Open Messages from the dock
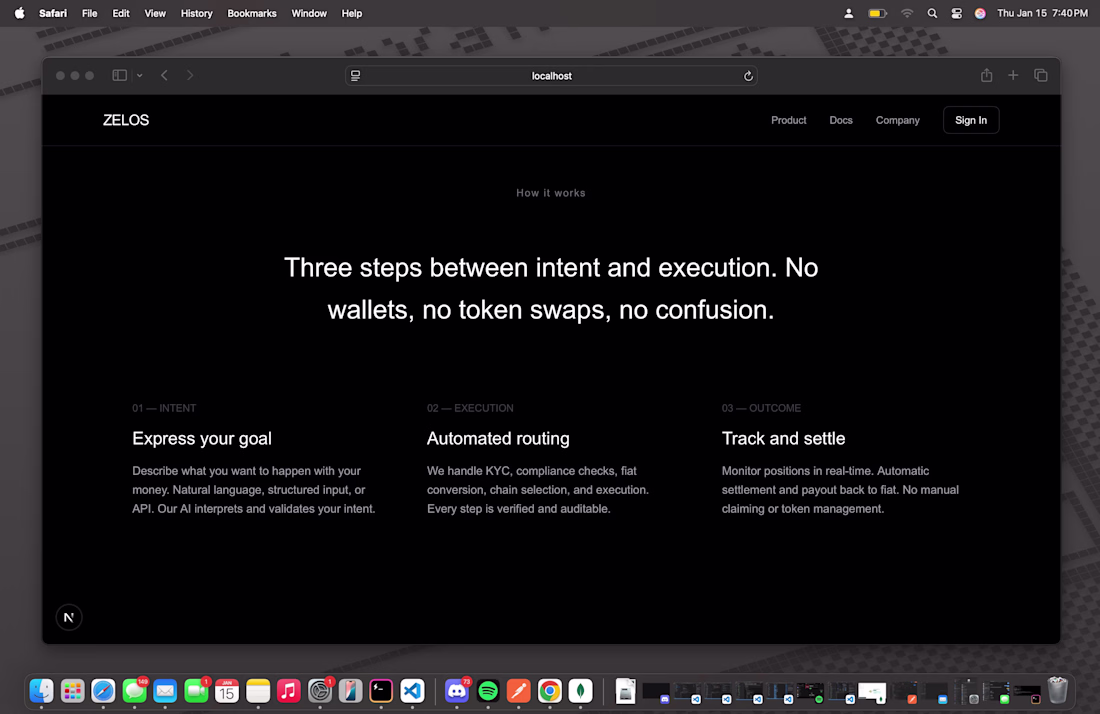The image size is (1100, 714). coord(134,691)
